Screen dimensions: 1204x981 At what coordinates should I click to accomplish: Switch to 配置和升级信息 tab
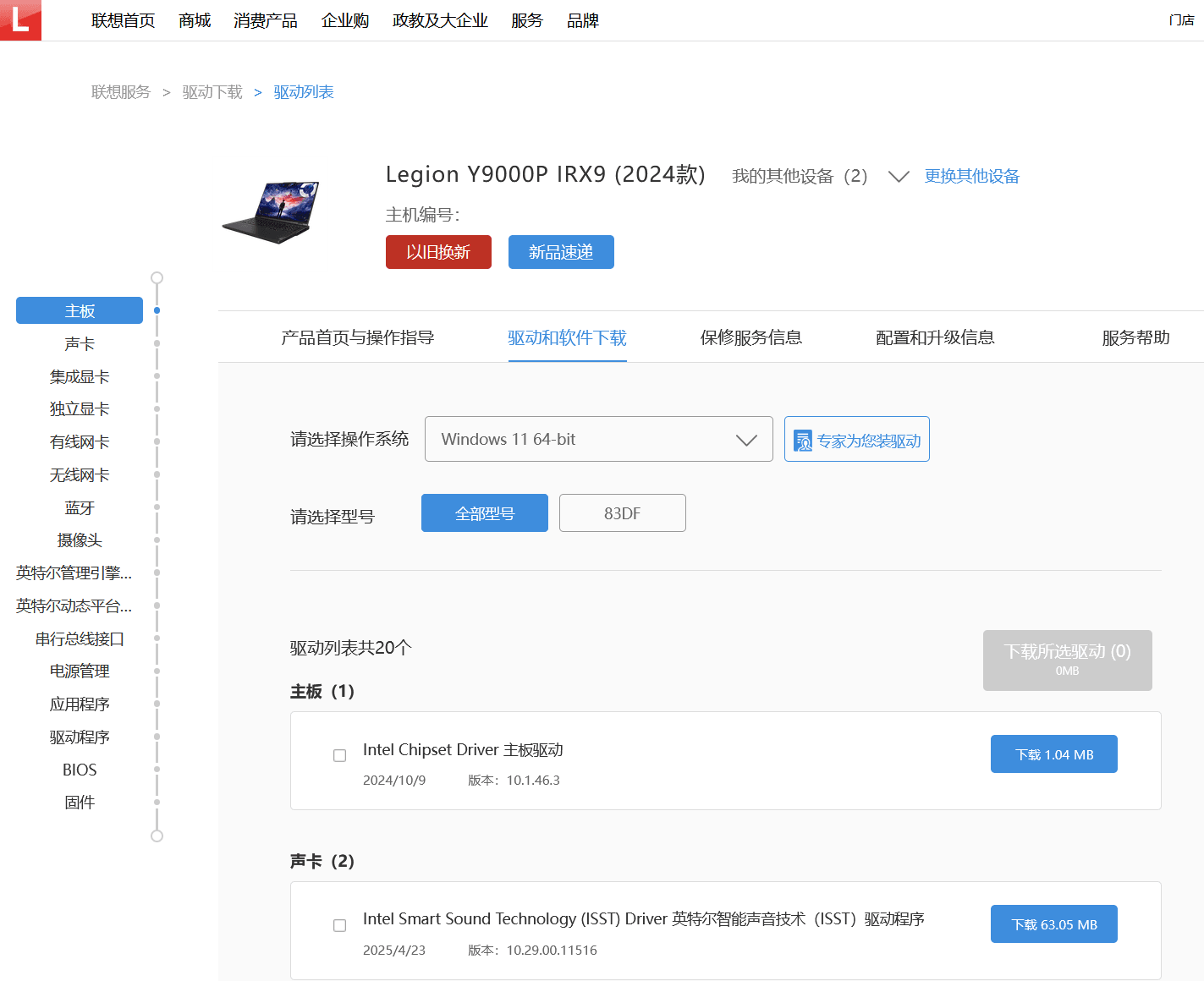[935, 337]
